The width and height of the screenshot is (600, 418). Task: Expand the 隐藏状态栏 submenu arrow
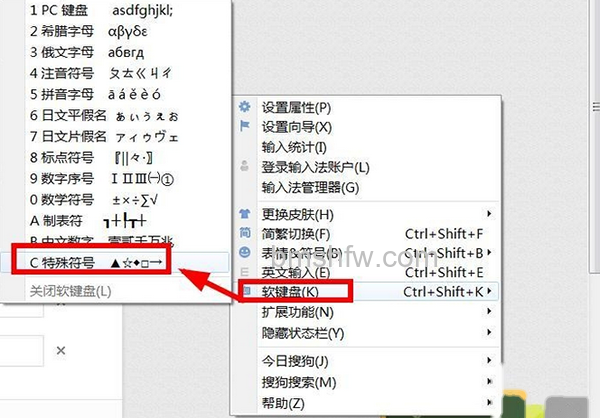(489, 332)
